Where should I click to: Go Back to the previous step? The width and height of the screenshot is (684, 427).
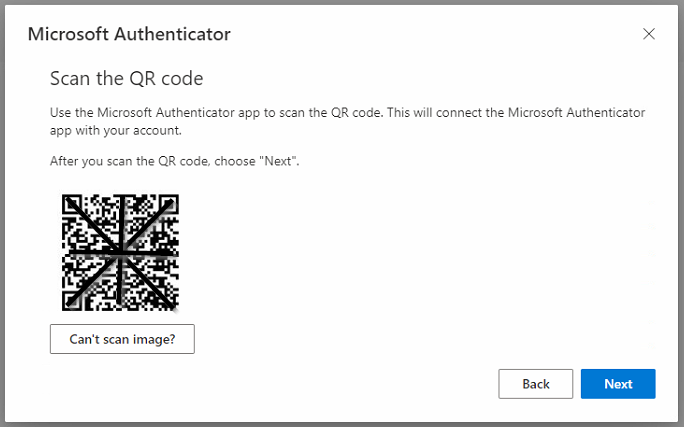pos(535,384)
